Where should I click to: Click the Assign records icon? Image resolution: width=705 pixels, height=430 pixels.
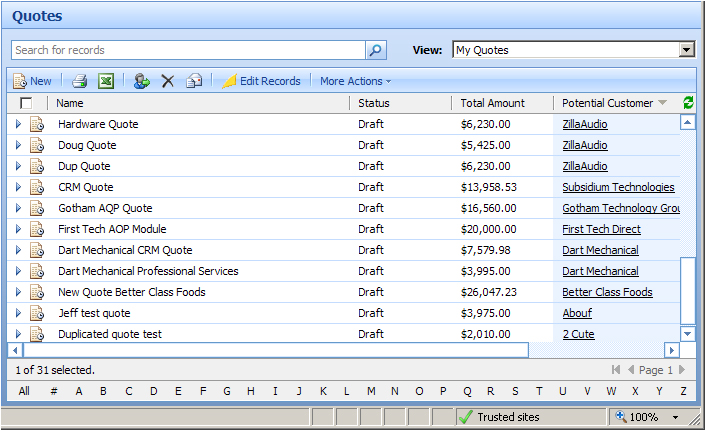141,81
